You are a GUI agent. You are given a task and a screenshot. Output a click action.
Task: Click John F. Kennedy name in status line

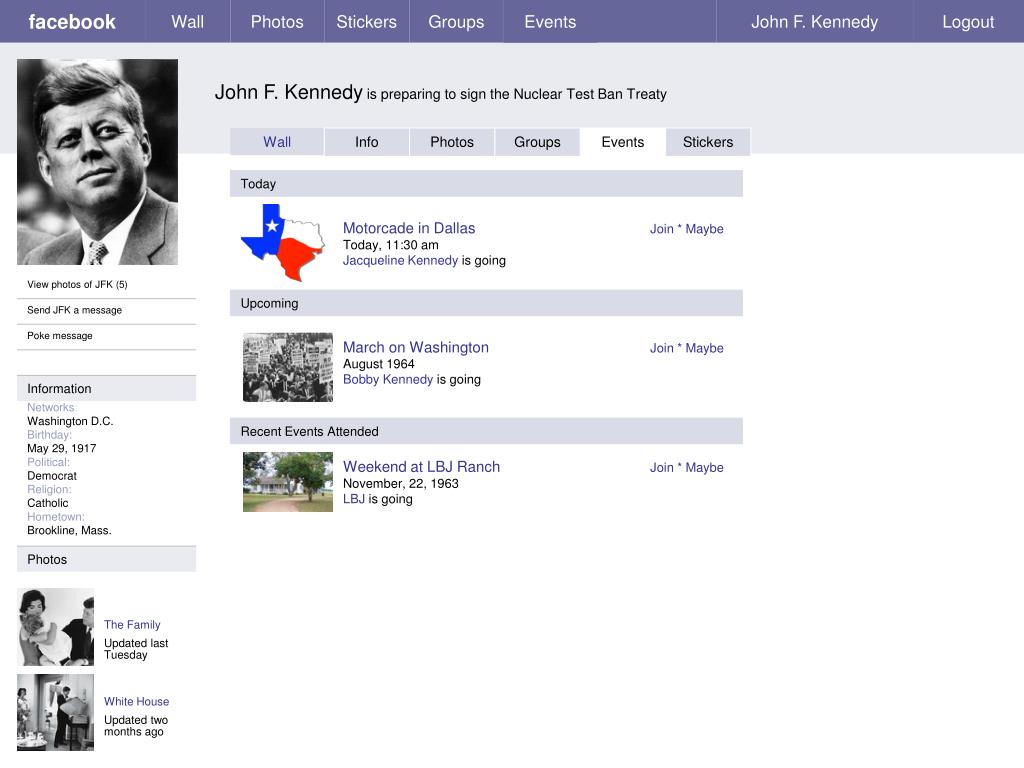pos(288,92)
